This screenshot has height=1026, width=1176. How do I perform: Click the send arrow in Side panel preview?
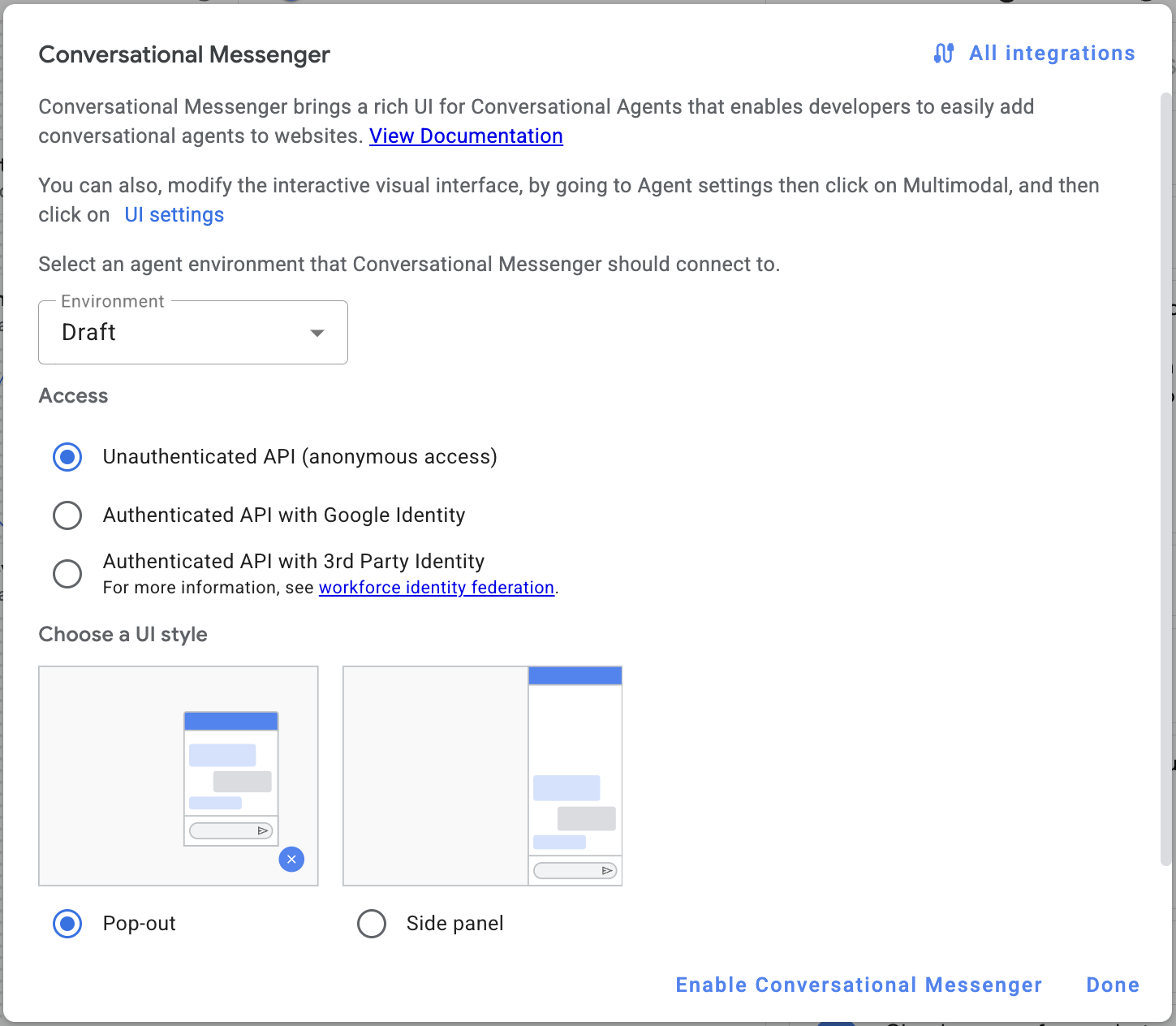pos(606,871)
